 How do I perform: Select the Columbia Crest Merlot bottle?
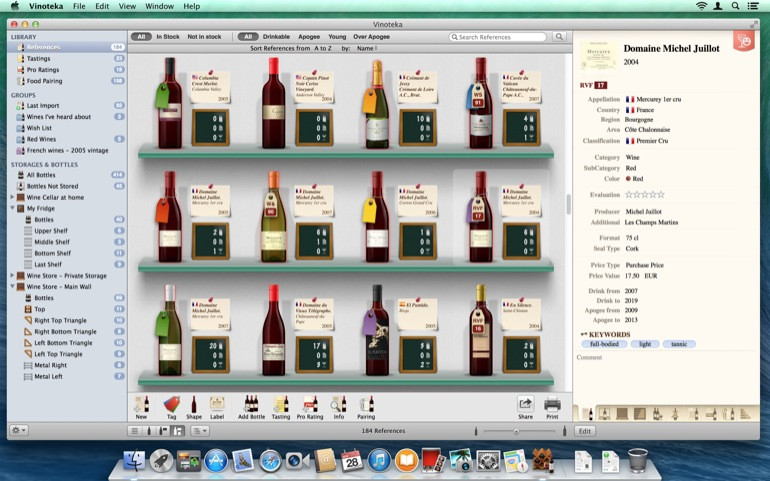(170, 103)
